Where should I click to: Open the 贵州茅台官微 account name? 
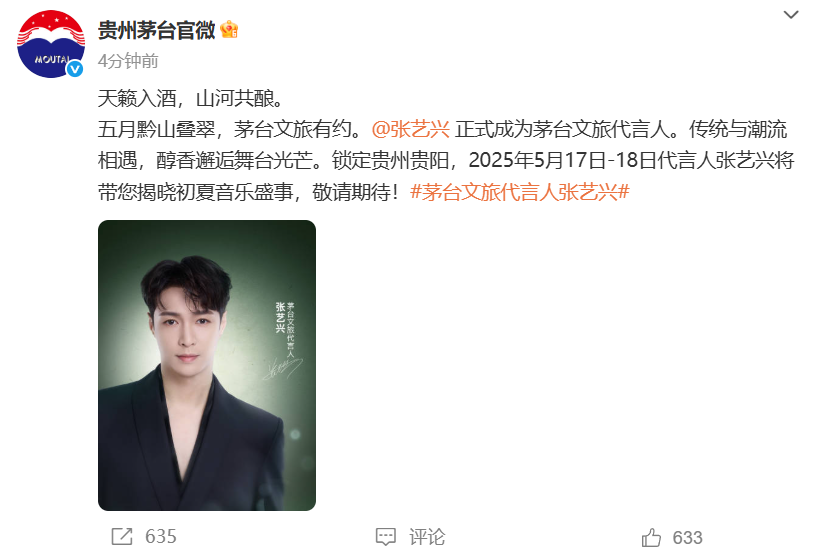(156, 30)
